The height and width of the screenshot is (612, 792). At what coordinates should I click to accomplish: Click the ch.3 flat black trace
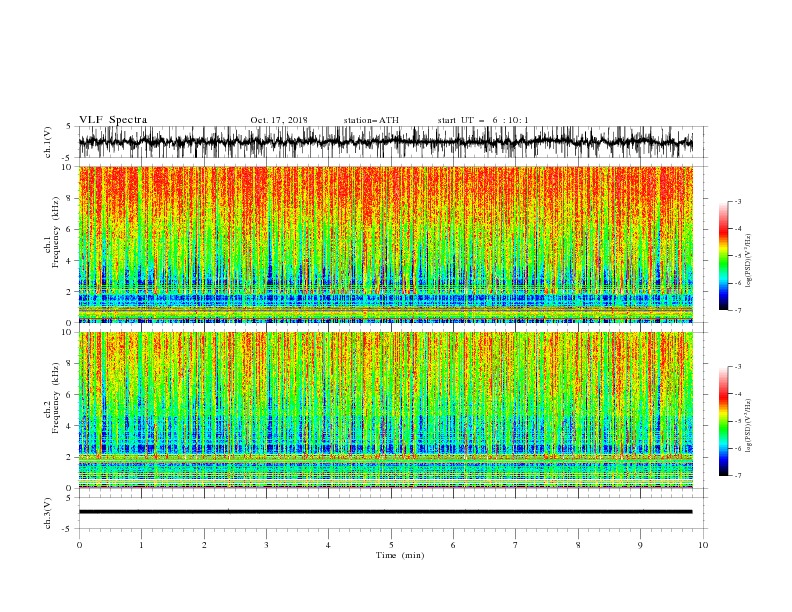coord(386,512)
